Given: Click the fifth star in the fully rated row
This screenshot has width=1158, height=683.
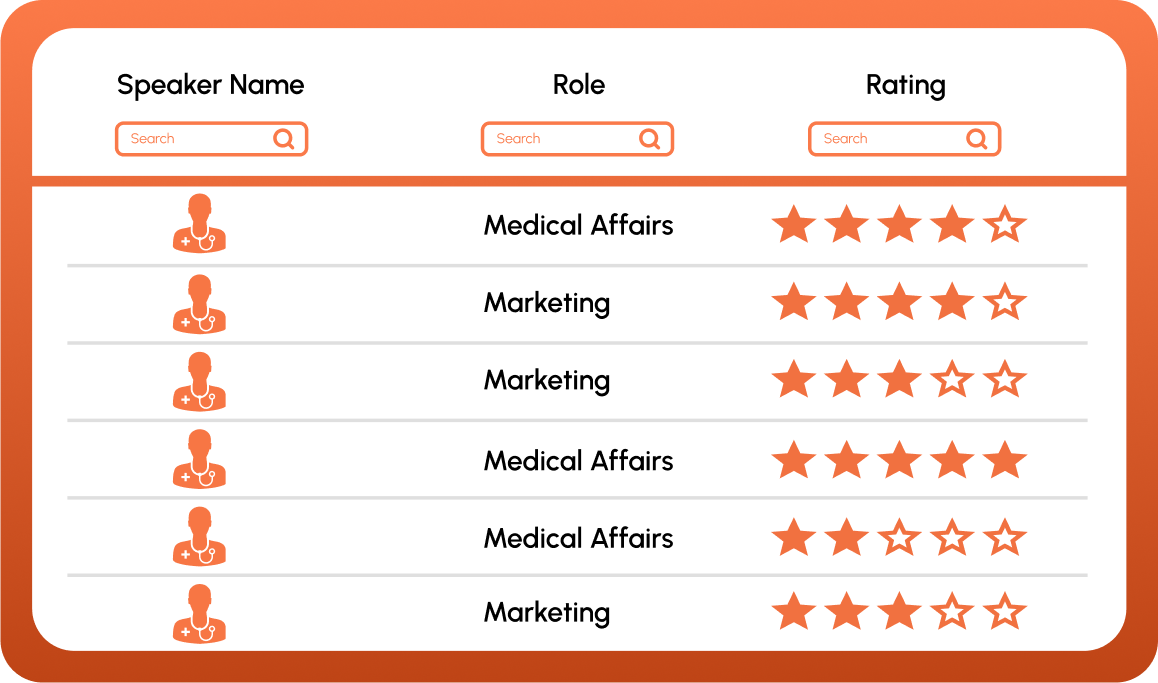Looking at the screenshot, I should (x=1005, y=461).
